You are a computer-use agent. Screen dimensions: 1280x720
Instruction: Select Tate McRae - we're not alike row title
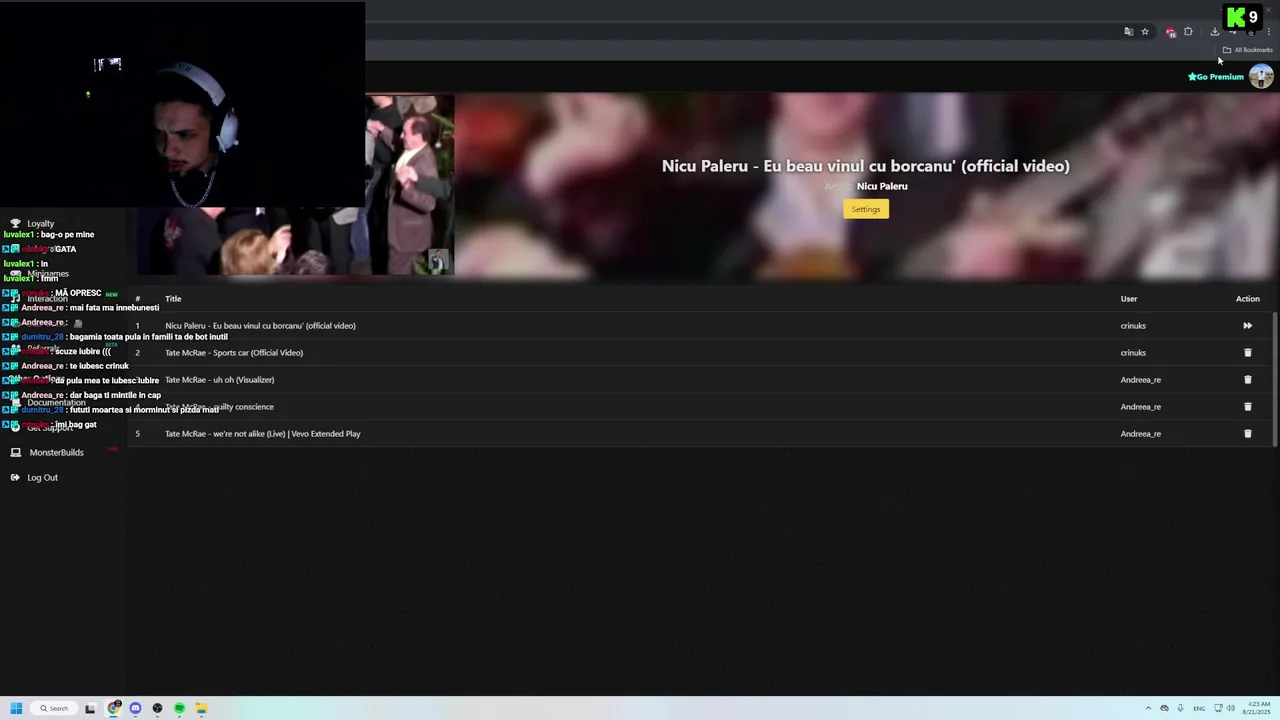click(263, 434)
